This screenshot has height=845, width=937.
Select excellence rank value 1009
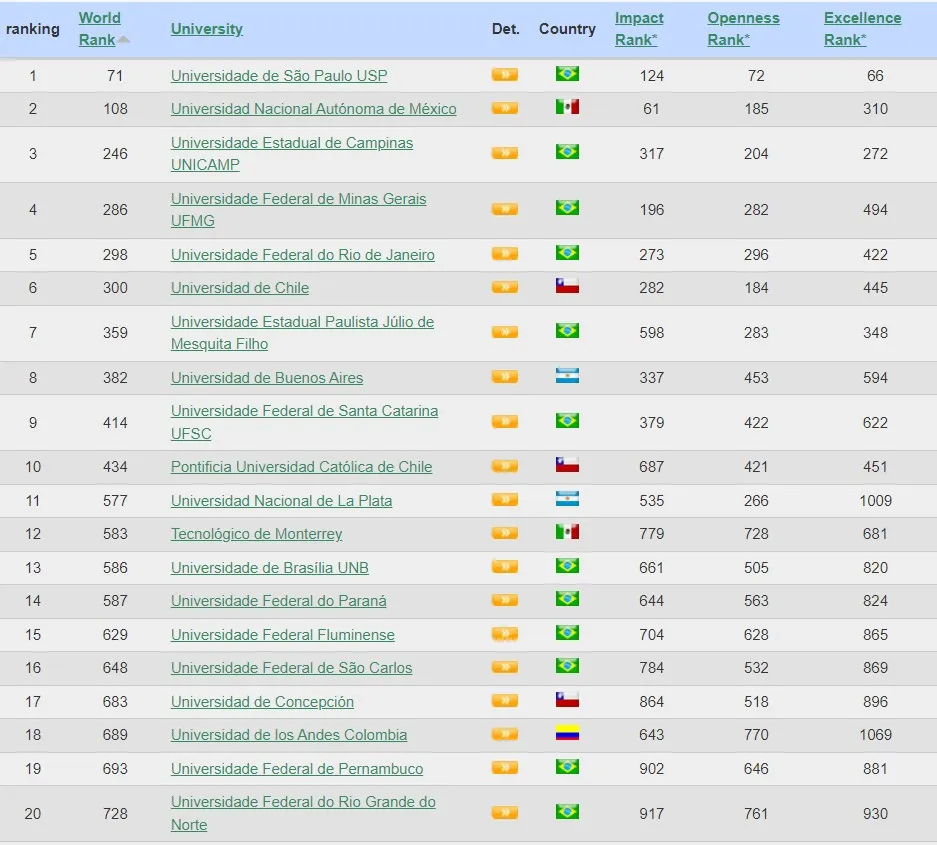pyautogui.click(x=875, y=501)
